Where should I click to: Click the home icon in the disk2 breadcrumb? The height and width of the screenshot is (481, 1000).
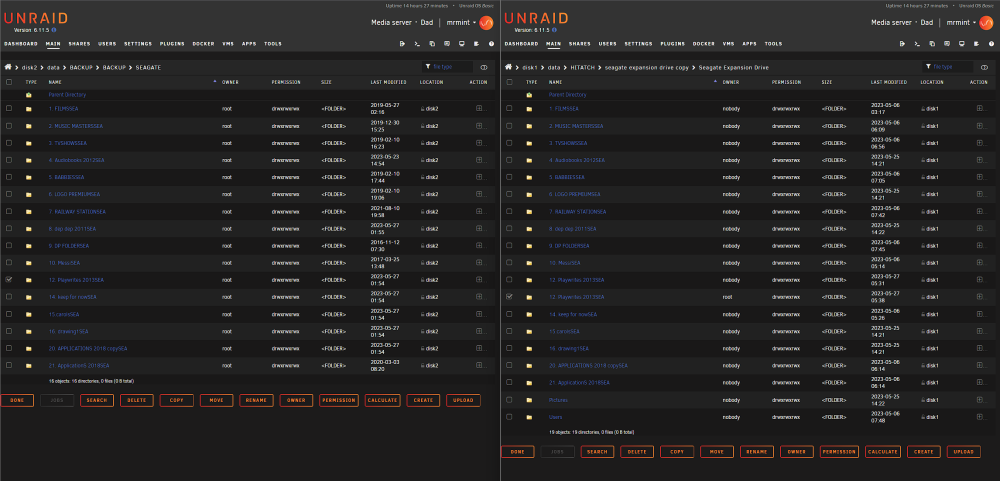tap(8, 67)
